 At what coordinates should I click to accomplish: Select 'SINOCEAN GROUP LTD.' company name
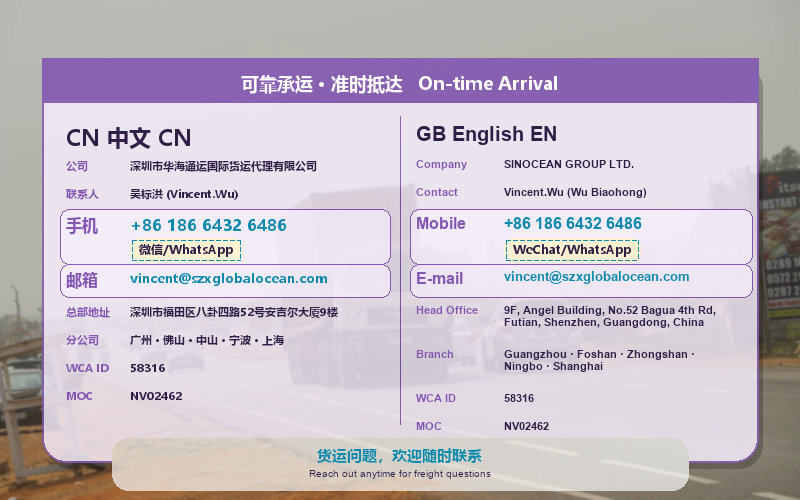pos(569,164)
